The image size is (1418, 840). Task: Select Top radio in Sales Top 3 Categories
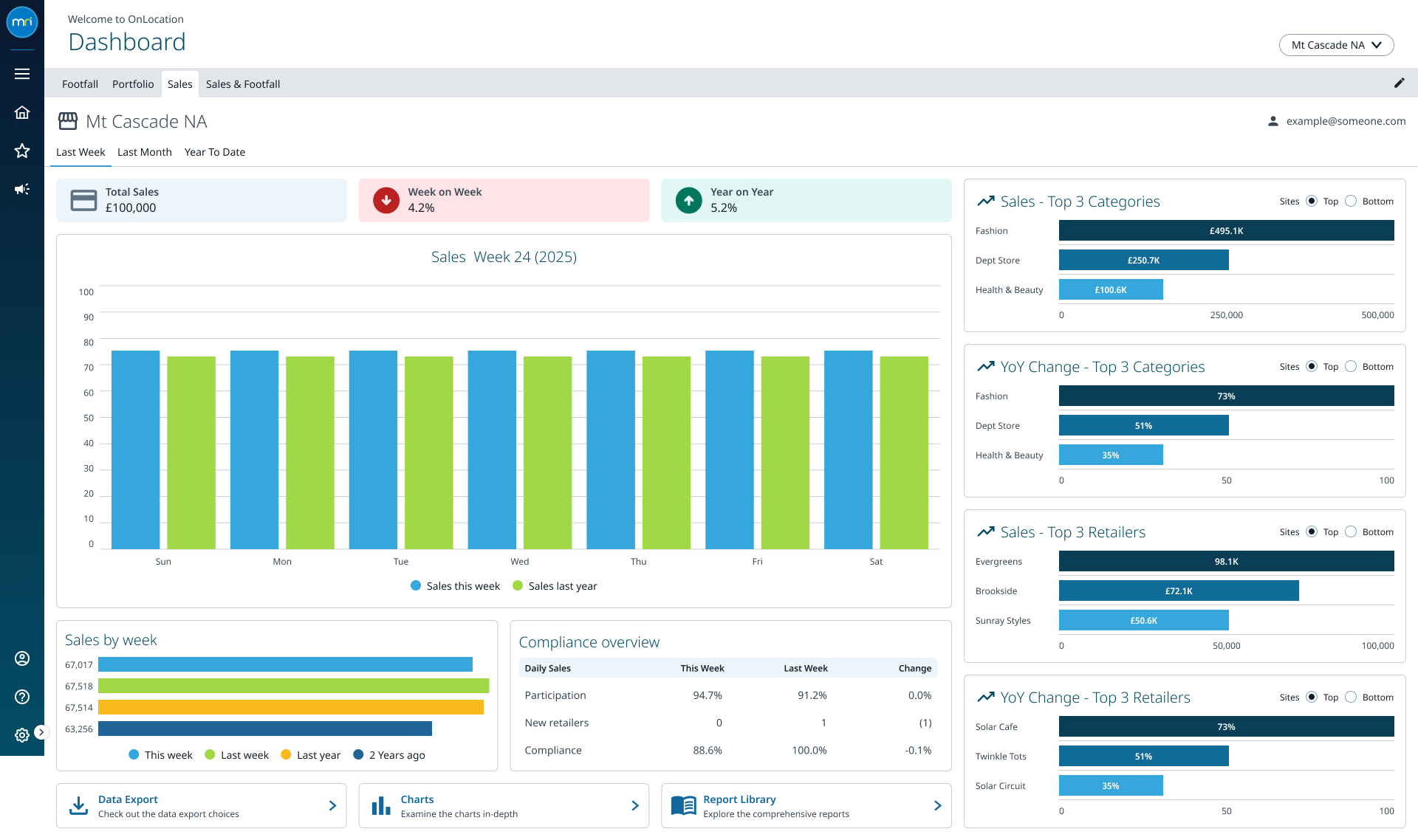1312,201
